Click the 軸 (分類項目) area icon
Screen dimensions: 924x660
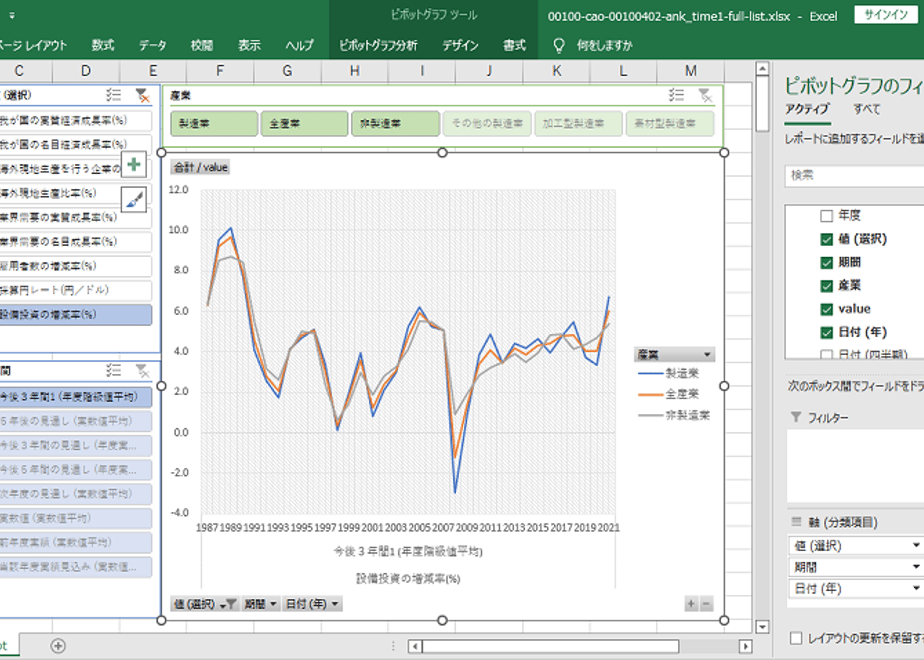click(796, 522)
